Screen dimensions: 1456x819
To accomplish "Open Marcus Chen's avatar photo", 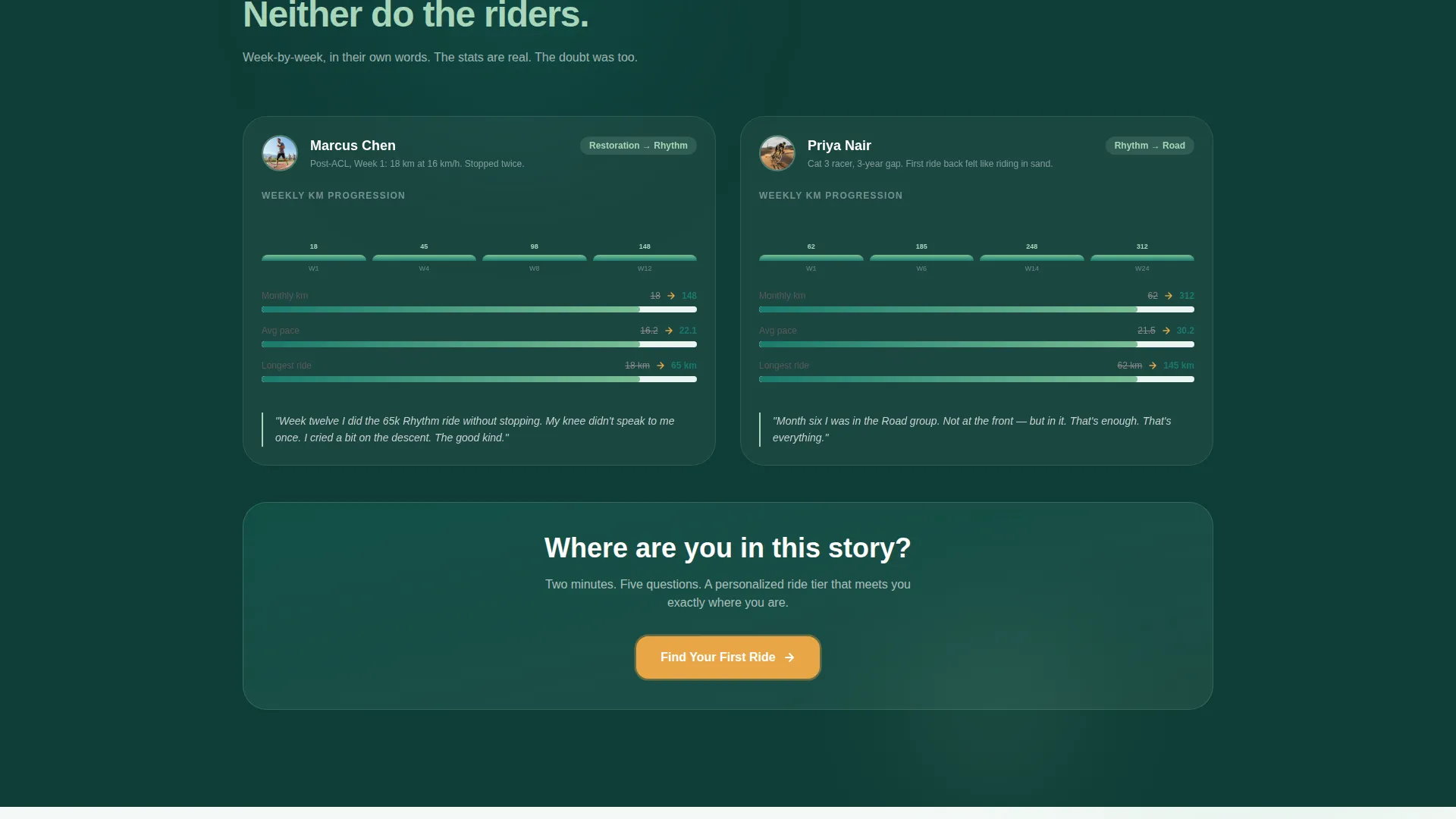I will coord(280,153).
